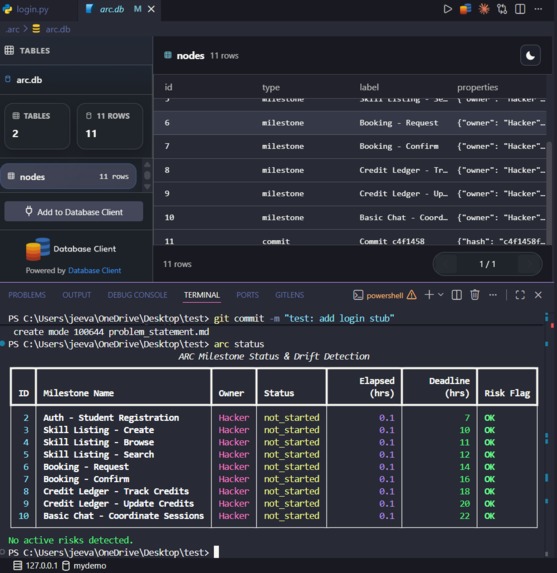
Task: Click id cell 8 in nodes table
Action: click(x=167, y=170)
